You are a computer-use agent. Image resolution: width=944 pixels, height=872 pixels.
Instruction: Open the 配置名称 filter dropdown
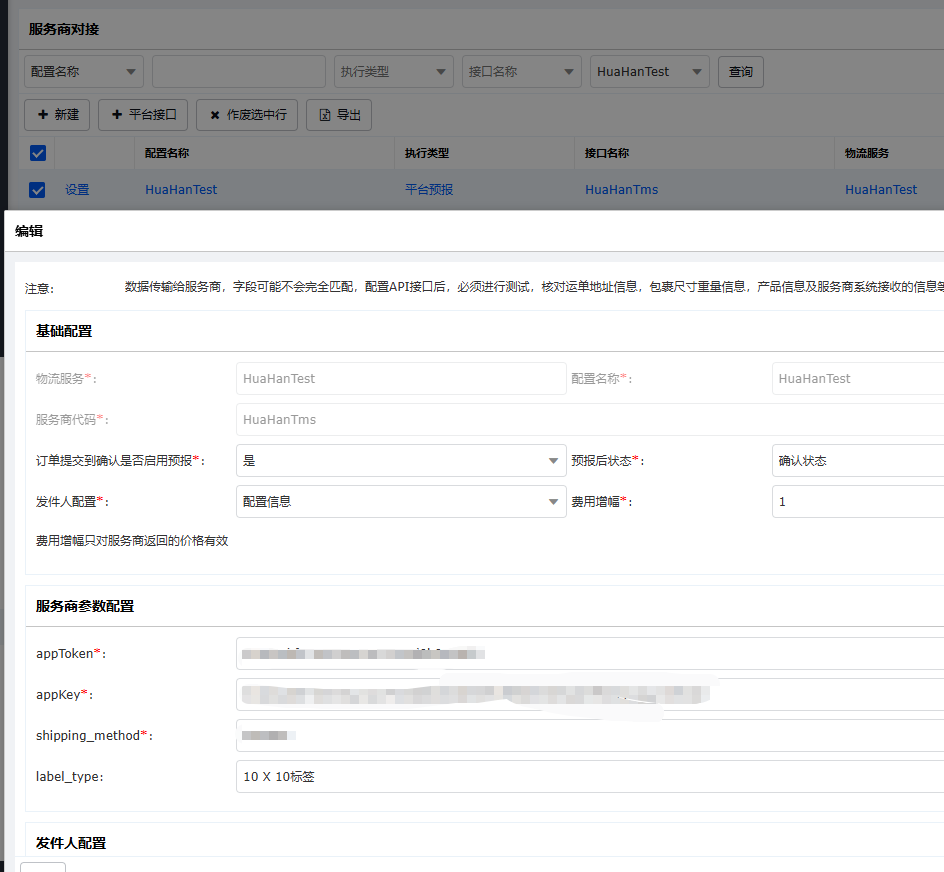tap(84, 72)
